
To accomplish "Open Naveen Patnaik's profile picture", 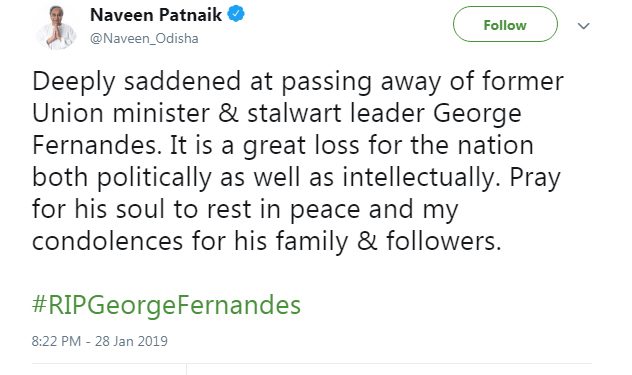I will pos(56,27).
